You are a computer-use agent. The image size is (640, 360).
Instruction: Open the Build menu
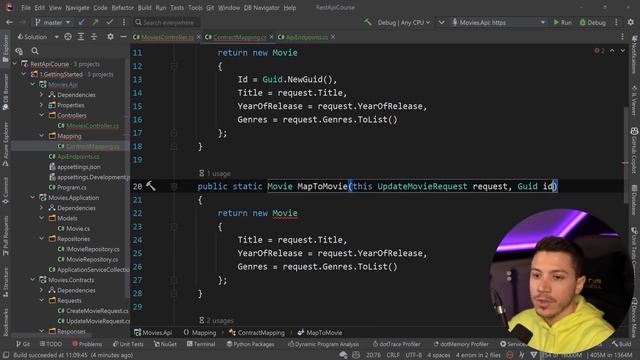[x=144, y=8]
